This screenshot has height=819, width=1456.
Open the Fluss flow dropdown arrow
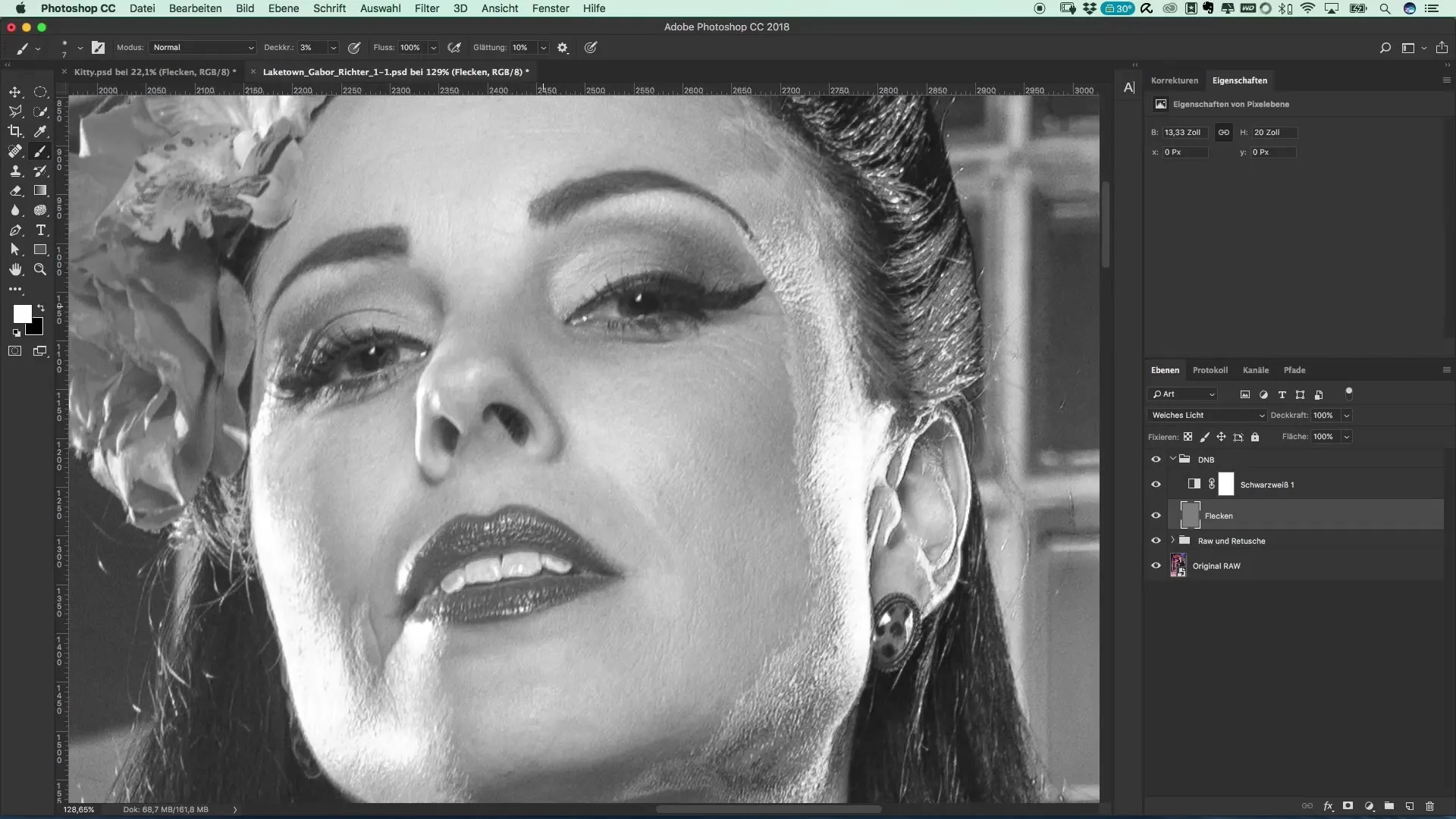pyautogui.click(x=433, y=47)
